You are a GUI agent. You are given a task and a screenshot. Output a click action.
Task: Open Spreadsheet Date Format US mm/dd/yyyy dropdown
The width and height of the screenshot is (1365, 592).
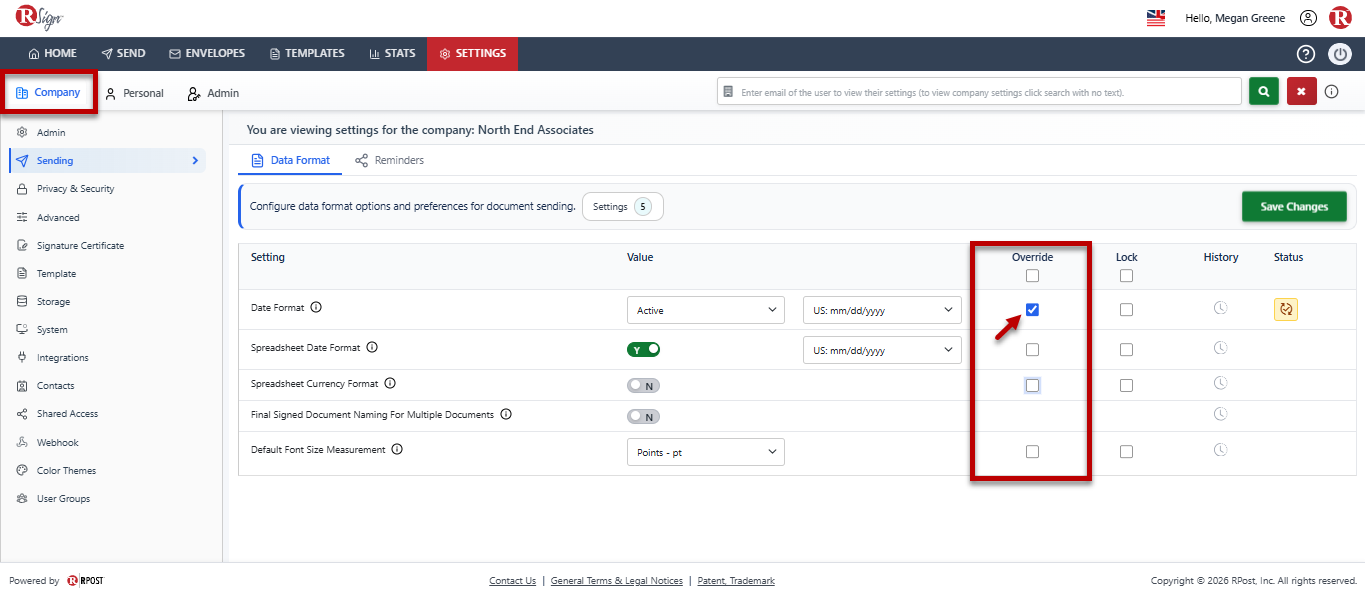click(x=882, y=350)
